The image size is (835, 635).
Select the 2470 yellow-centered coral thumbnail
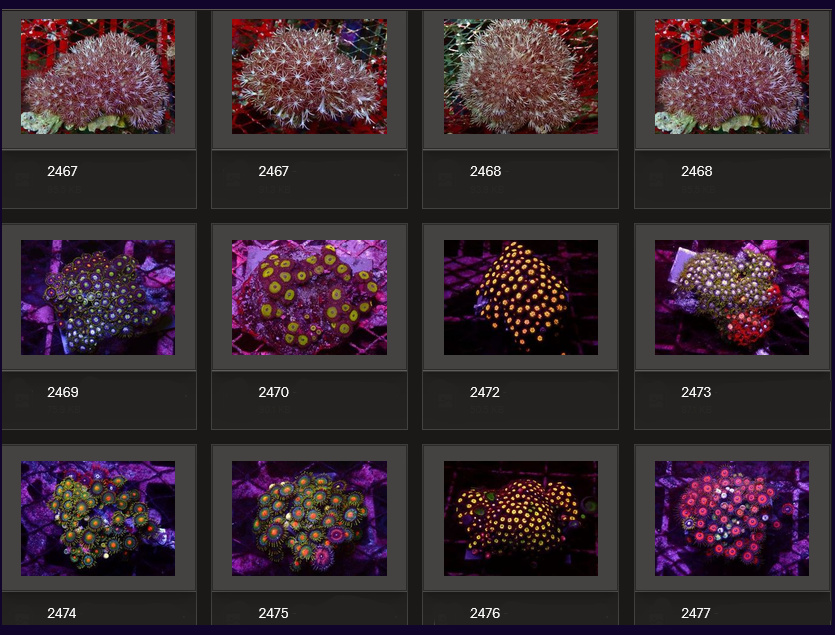tap(309, 297)
